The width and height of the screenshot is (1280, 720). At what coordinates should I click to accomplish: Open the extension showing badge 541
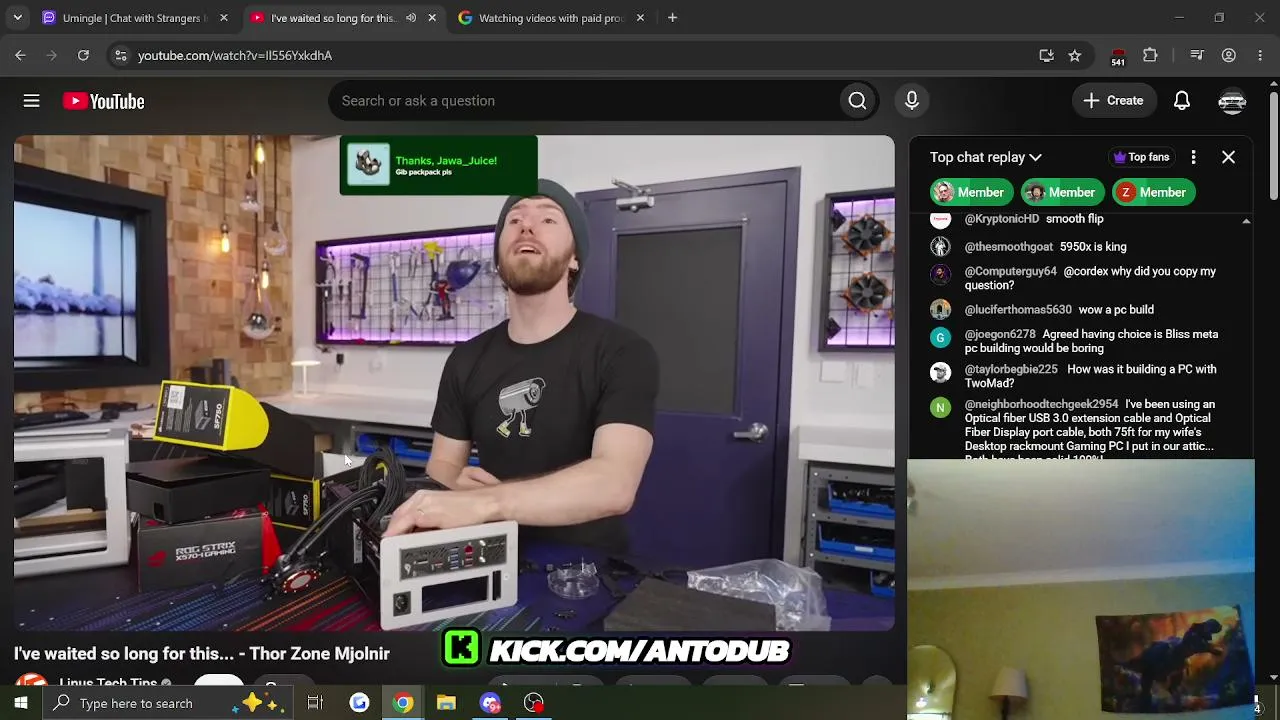1118,56
